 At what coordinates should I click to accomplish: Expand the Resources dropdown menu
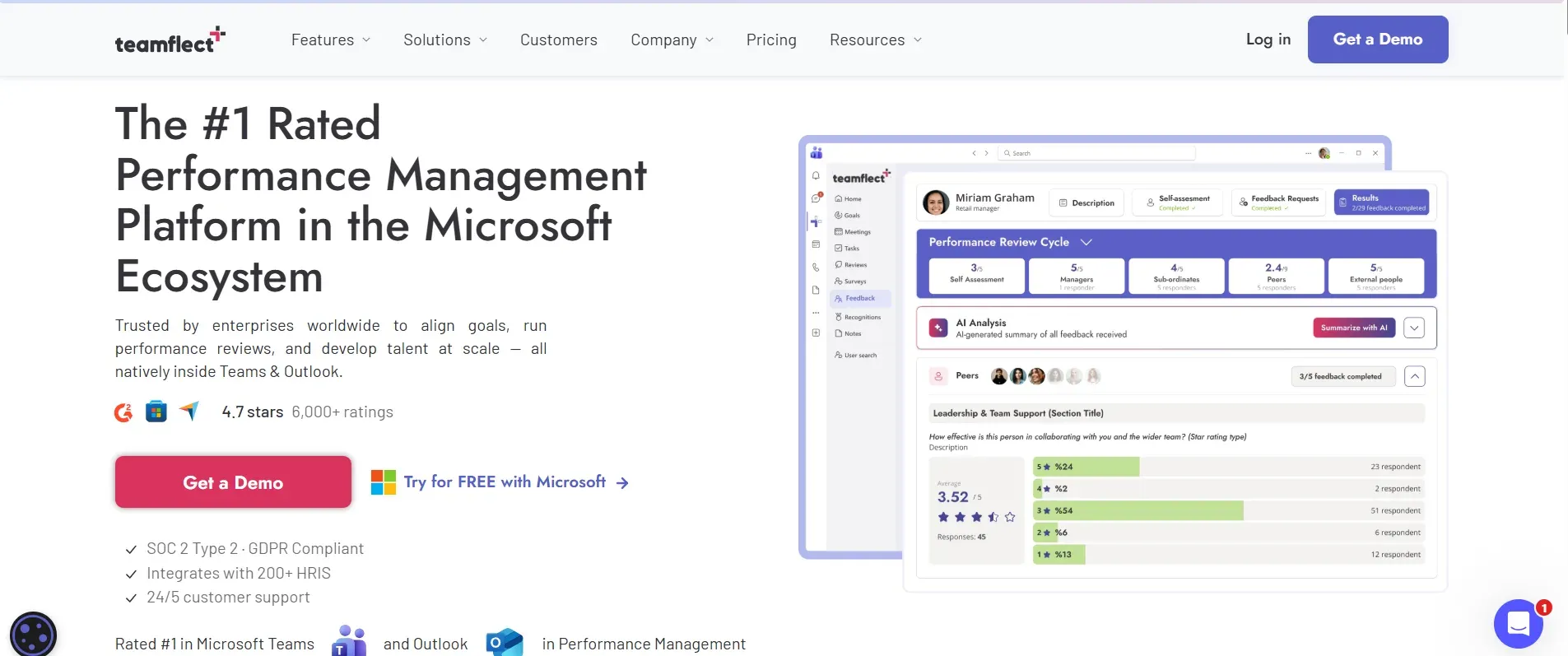[x=876, y=40]
